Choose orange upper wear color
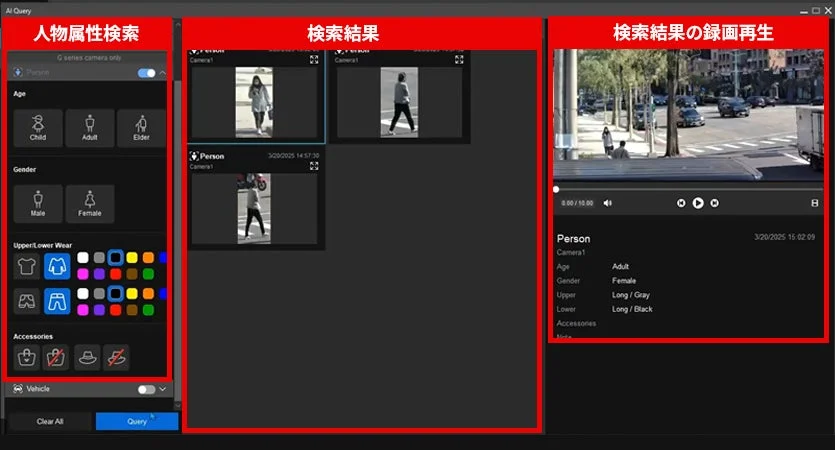The width and height of the screenshot is (835, 450). click(x=149, y=258)
